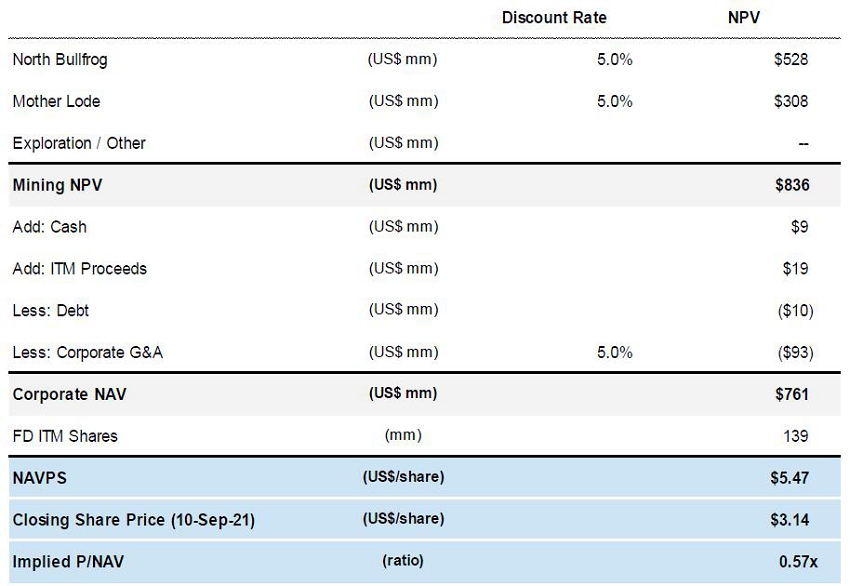The height and width of the screenshot is (586, 850).
Task: Click Mother Lode's 5.0% discount rate
Action: (x=614, y=101)
